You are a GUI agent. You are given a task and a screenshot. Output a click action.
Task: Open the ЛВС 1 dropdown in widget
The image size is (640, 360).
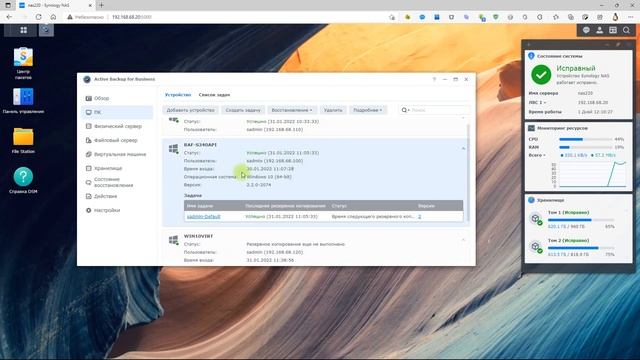pyautogui.click(x=537, y=102)
